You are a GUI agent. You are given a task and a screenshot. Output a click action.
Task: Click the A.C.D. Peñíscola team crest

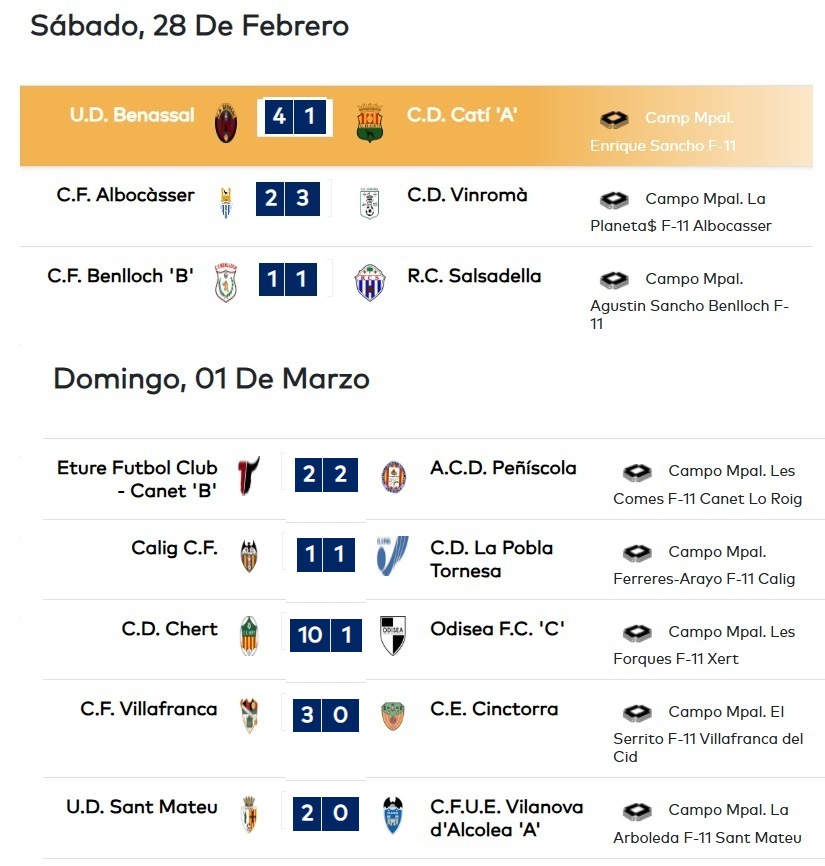pos(394,477)
